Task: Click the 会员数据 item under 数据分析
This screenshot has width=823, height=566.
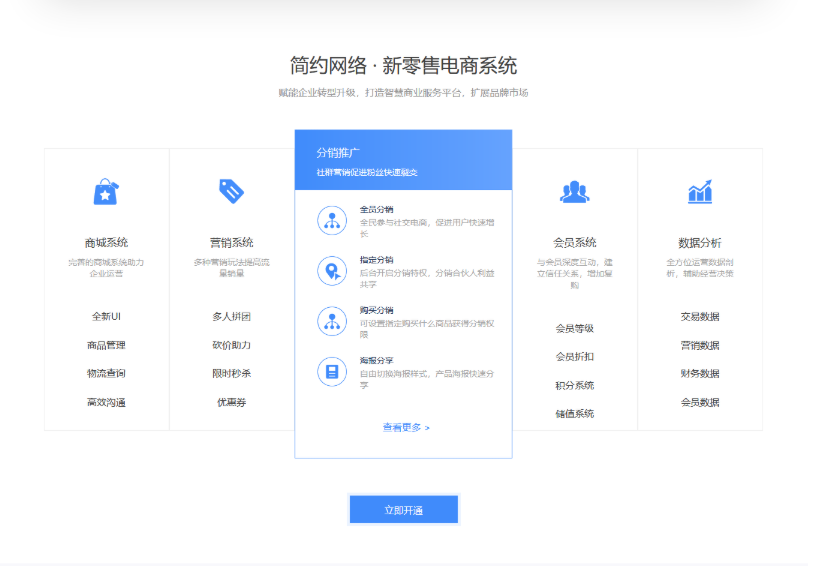Action: click(x=700, y=402)
